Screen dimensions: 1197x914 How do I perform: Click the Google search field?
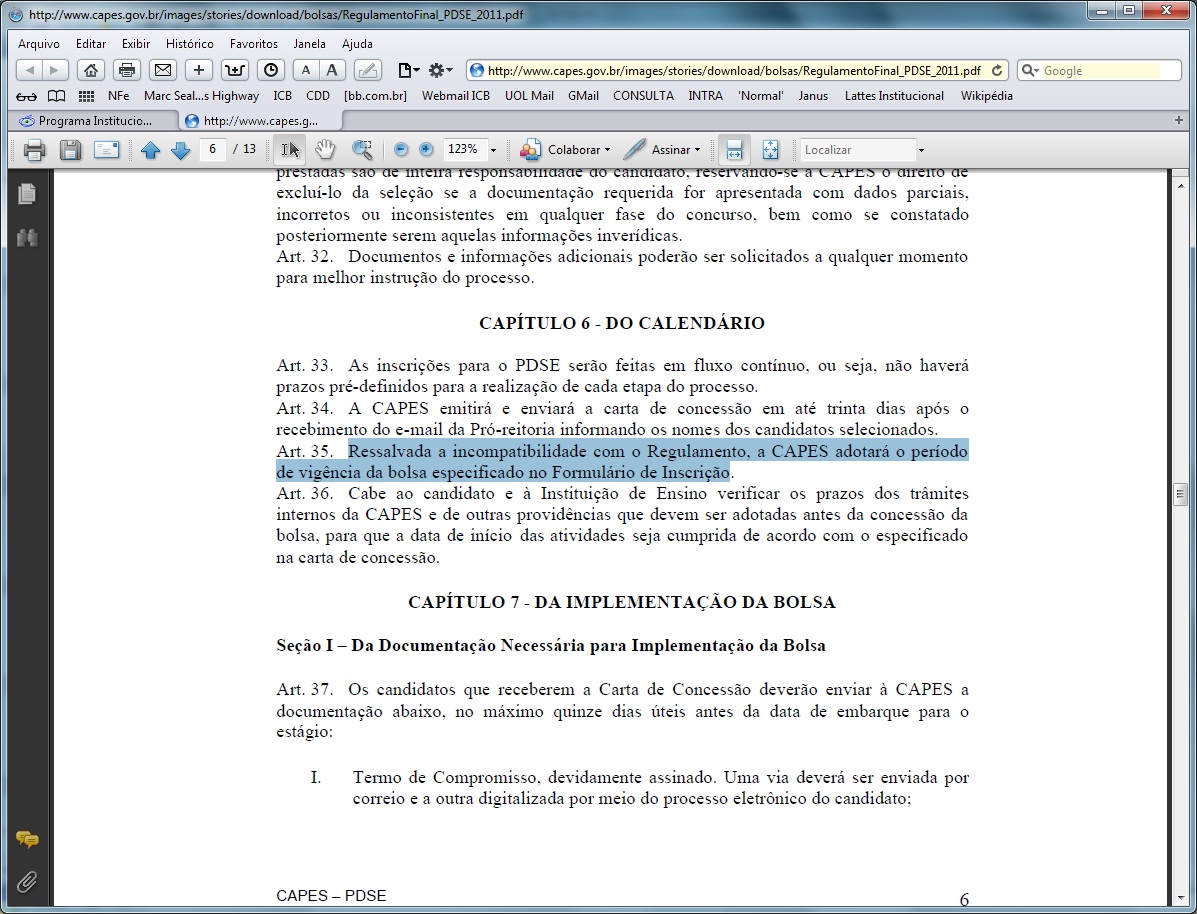pos(1100,70)
